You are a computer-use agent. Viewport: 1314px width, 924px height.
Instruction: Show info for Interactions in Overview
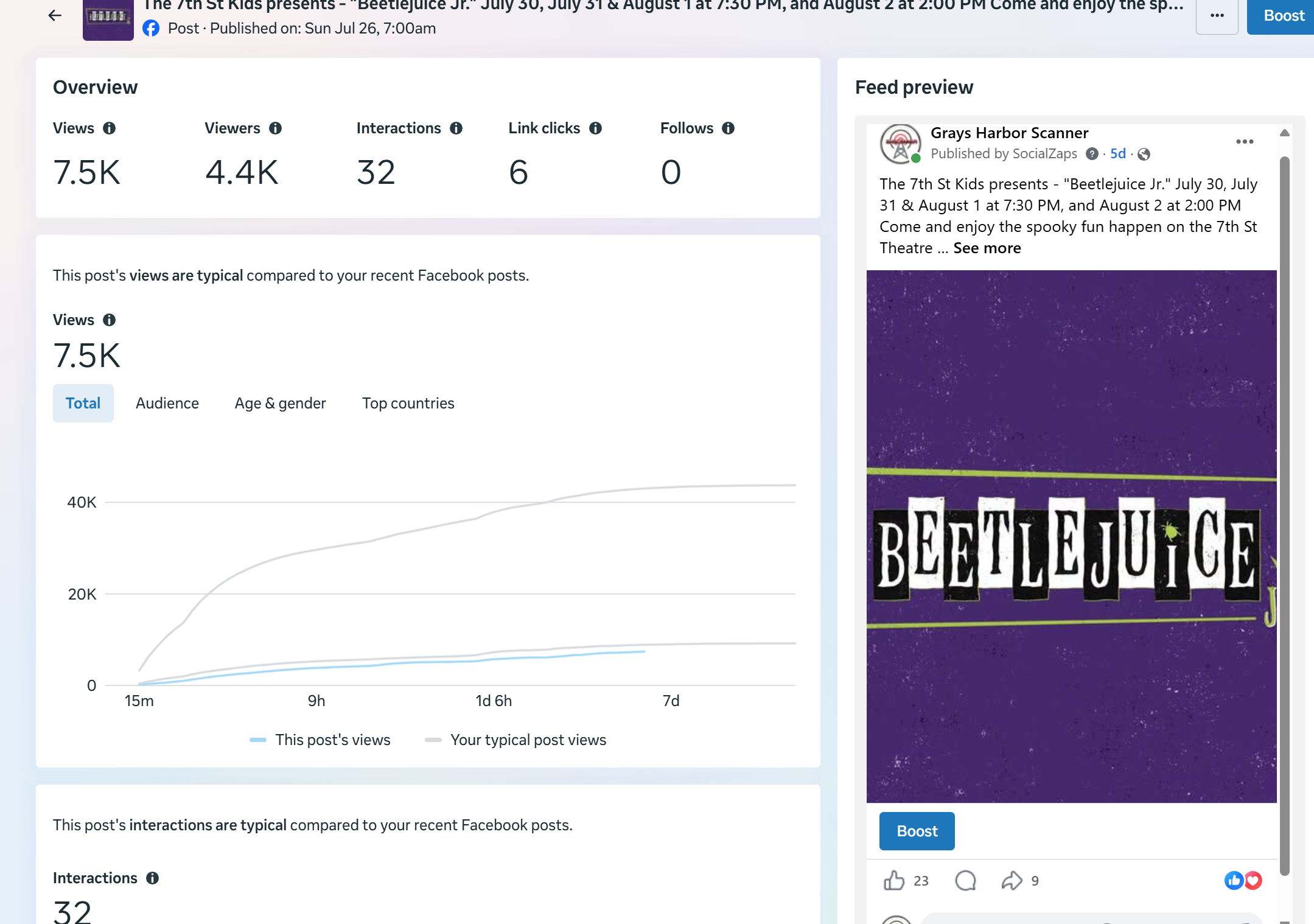(x=456, y=128)
